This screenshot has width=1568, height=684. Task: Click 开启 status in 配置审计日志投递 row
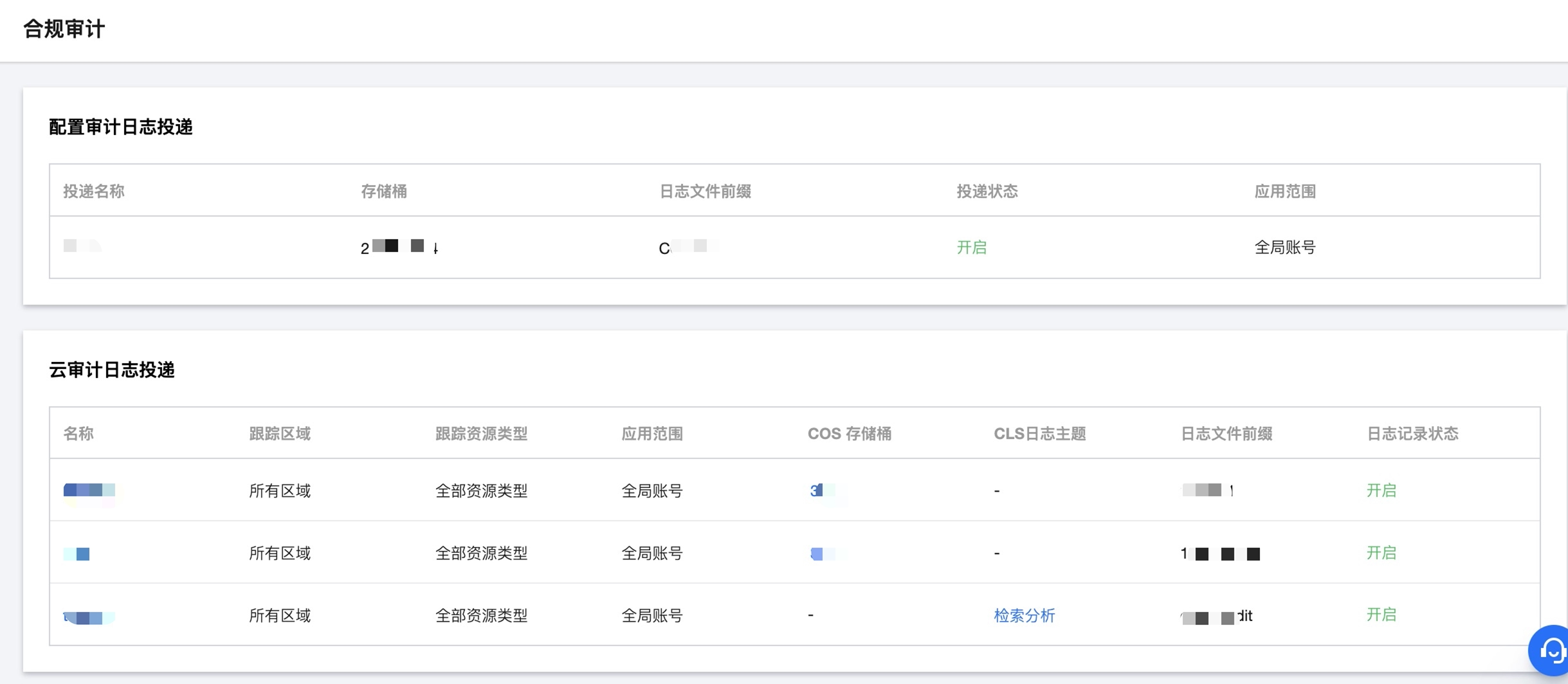971,248
